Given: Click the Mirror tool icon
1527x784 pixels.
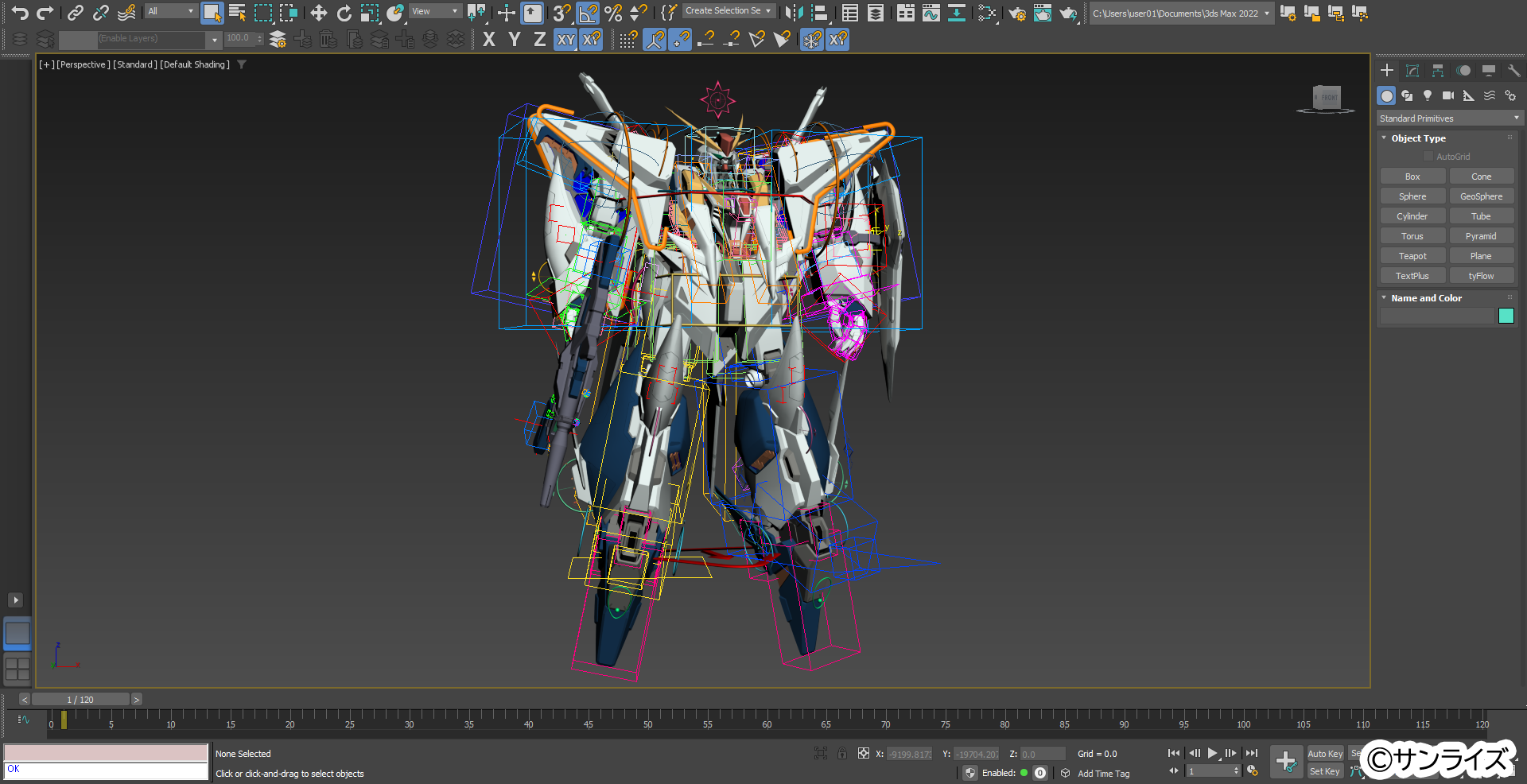Looking at the screenshot, I should pos(794,13).
